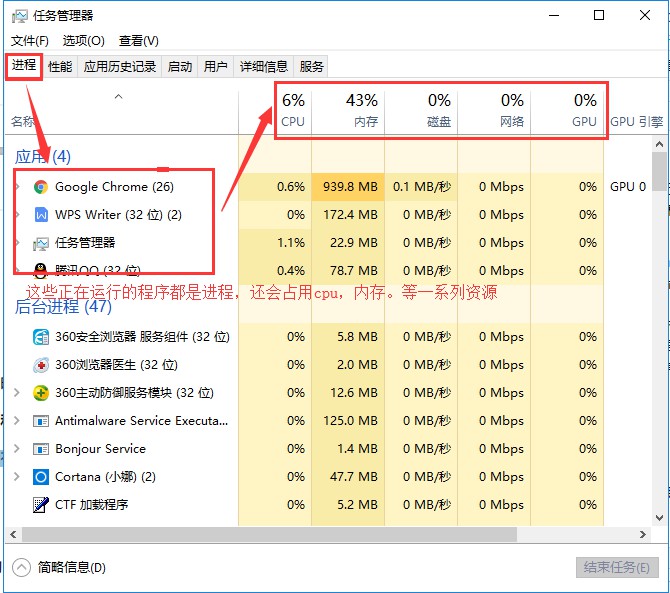Click 简略信息(D) to show fewer details
Image resolution: width=670 pixels, height=593 pixels.
point(71,568)
